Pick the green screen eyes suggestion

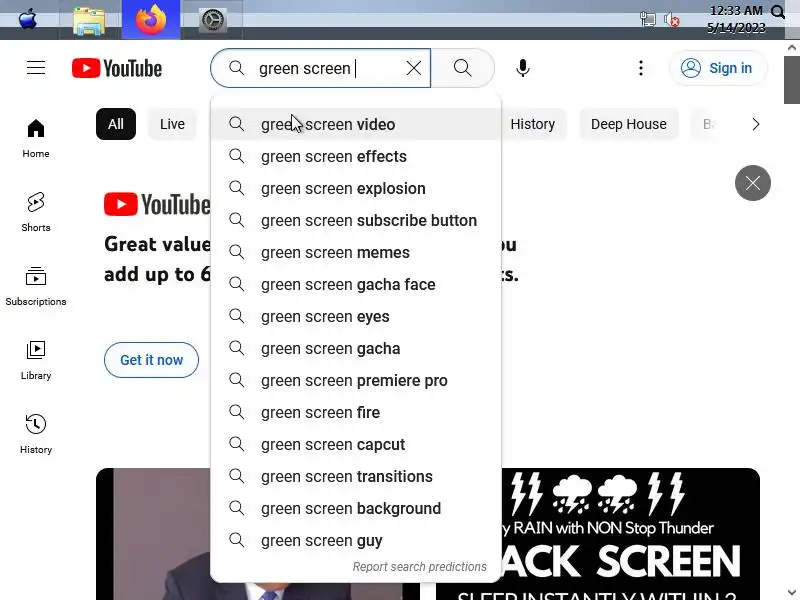point(356,316)
